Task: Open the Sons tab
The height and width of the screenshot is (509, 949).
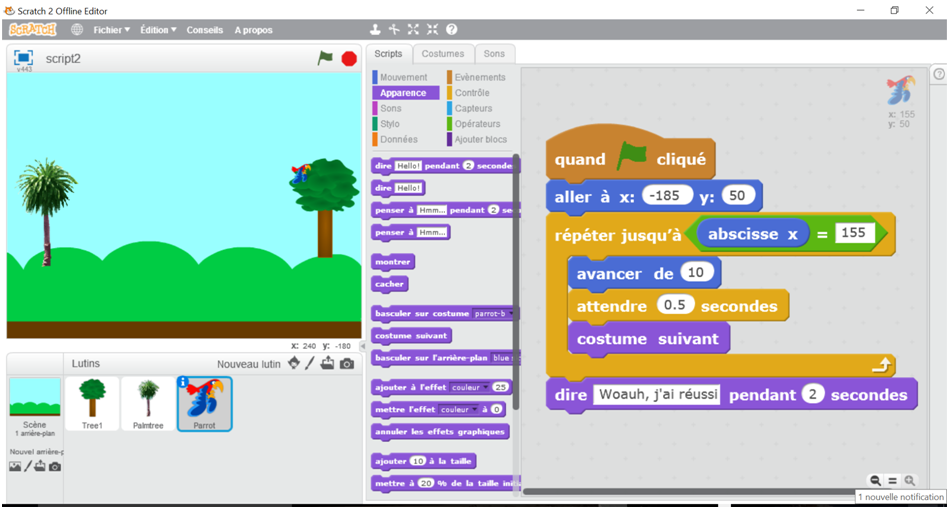Action: (x=494, y=54)
